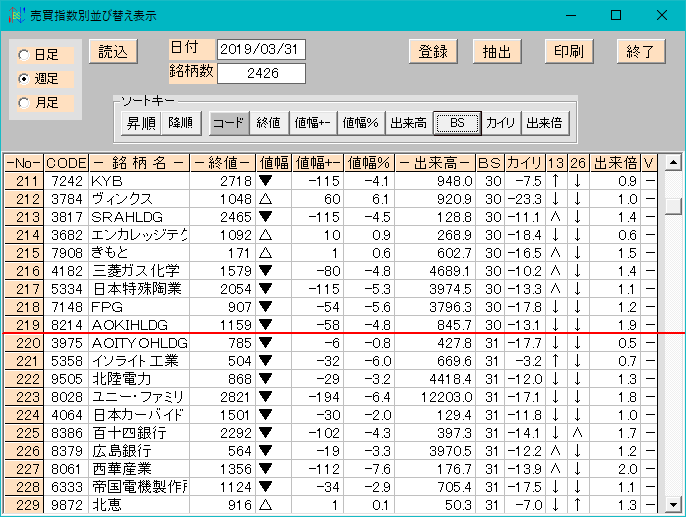The width and height of the screenshot is (686, 517).
Task: Click the application icon in title bar
Action: 16,15
